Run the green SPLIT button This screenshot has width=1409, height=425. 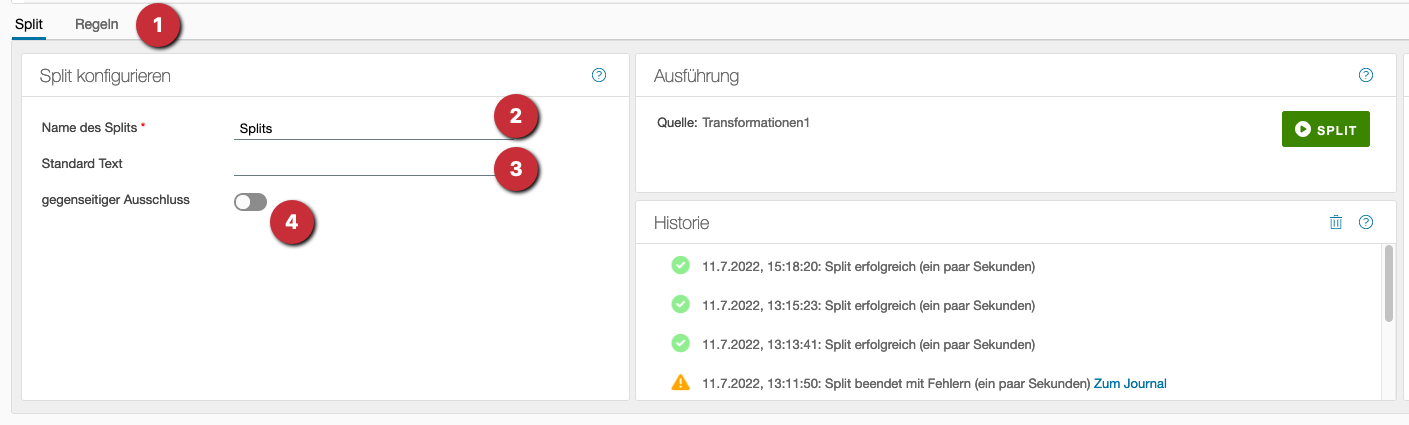coord(1325,129)
